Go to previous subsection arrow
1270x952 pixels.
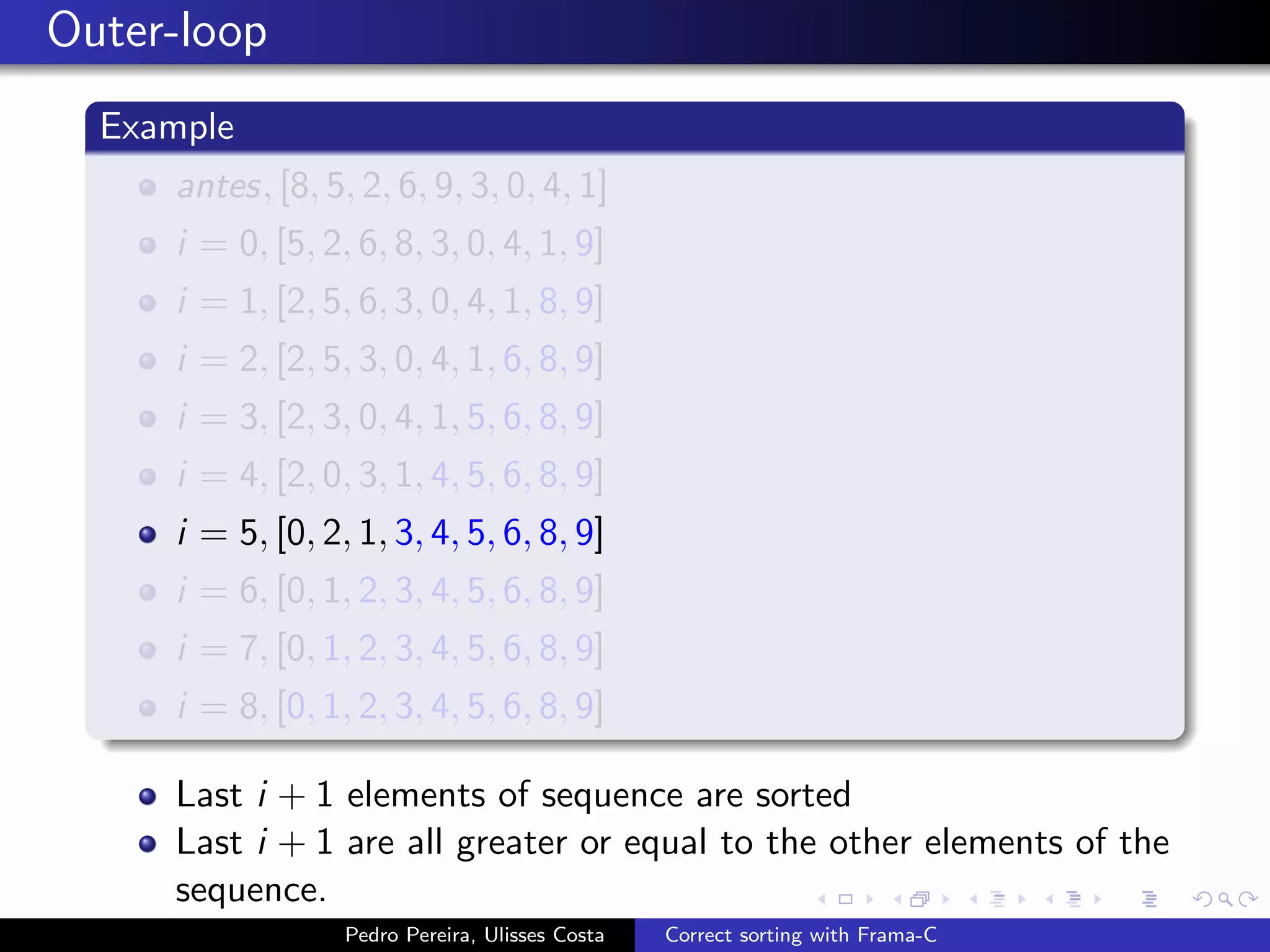coord(974,899)
